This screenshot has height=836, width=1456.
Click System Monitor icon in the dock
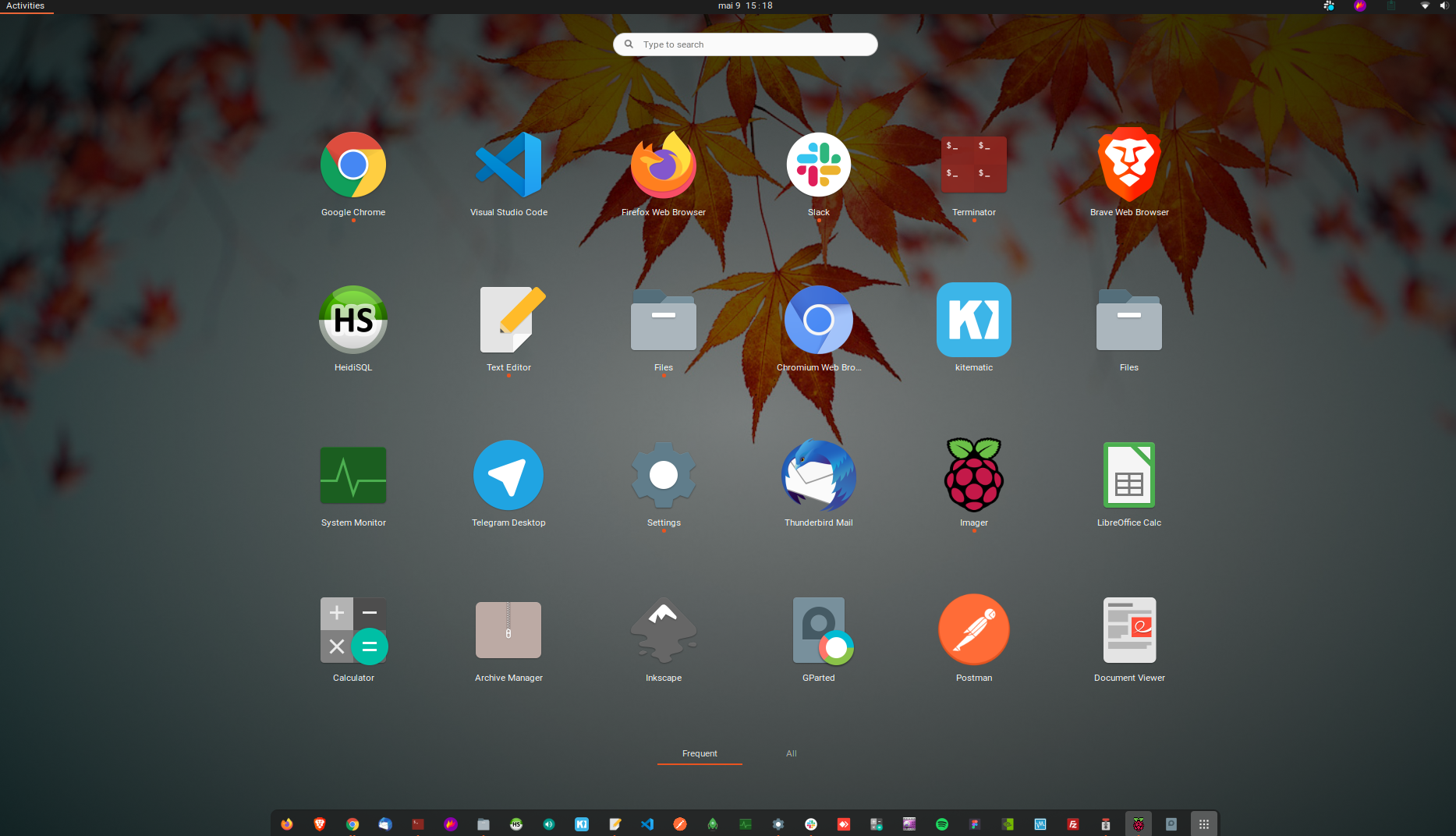tap(746, 824)
